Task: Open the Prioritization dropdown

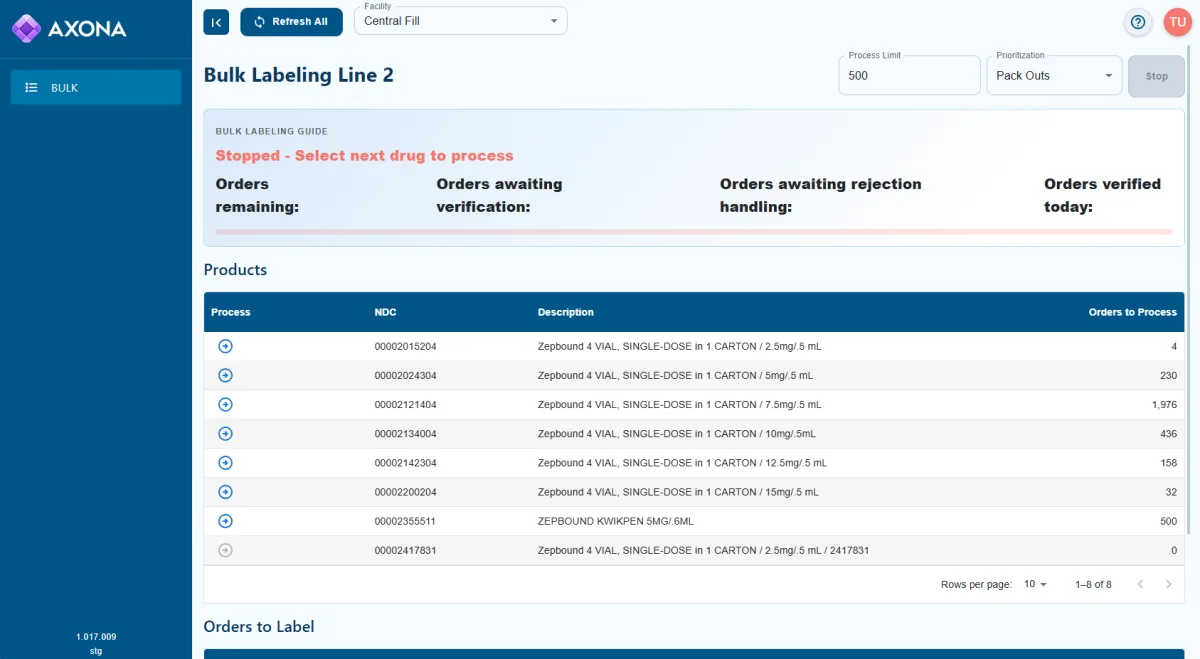Action: pyautogui.click(x=1054, y=76)
